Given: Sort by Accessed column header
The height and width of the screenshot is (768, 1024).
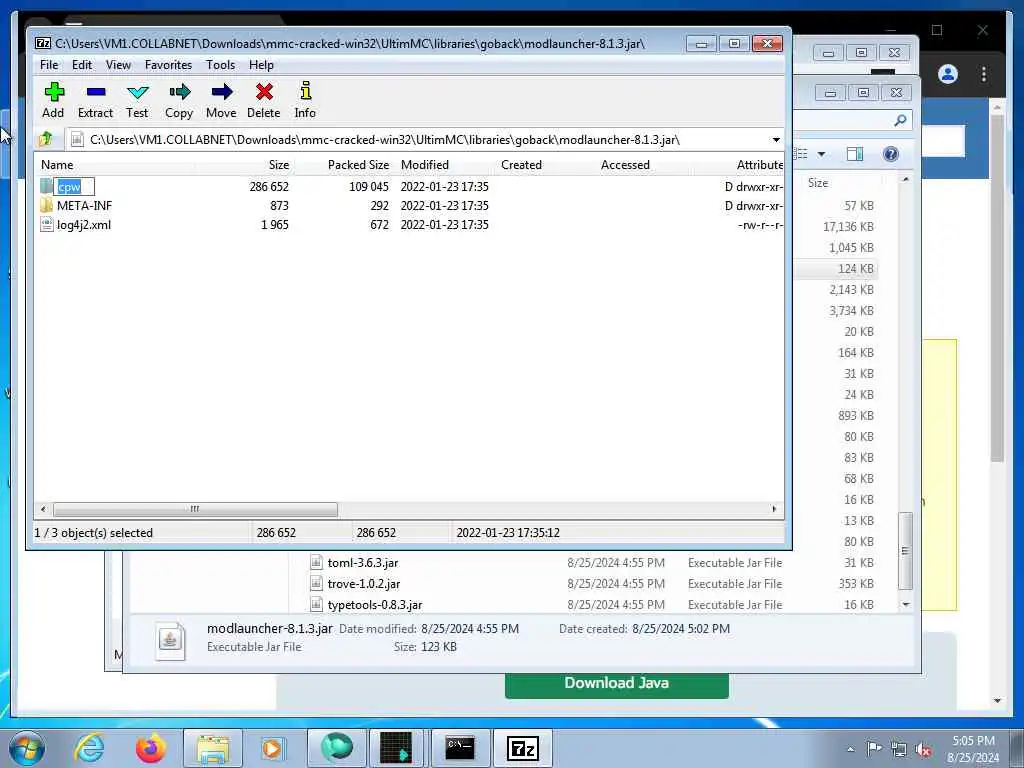Looking at the screenshot, I should click(x=645, y=165).
